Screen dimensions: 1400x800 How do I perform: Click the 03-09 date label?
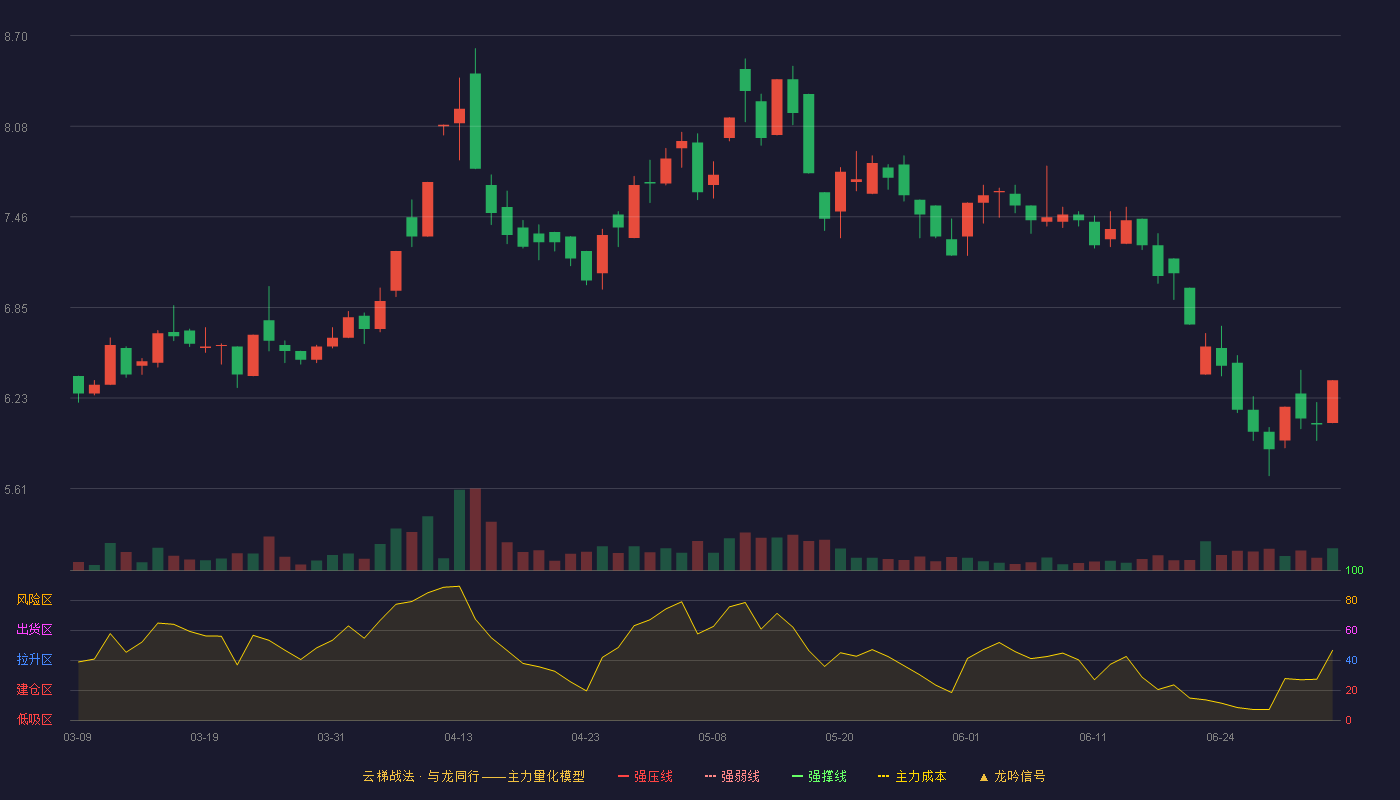[78, 737]
